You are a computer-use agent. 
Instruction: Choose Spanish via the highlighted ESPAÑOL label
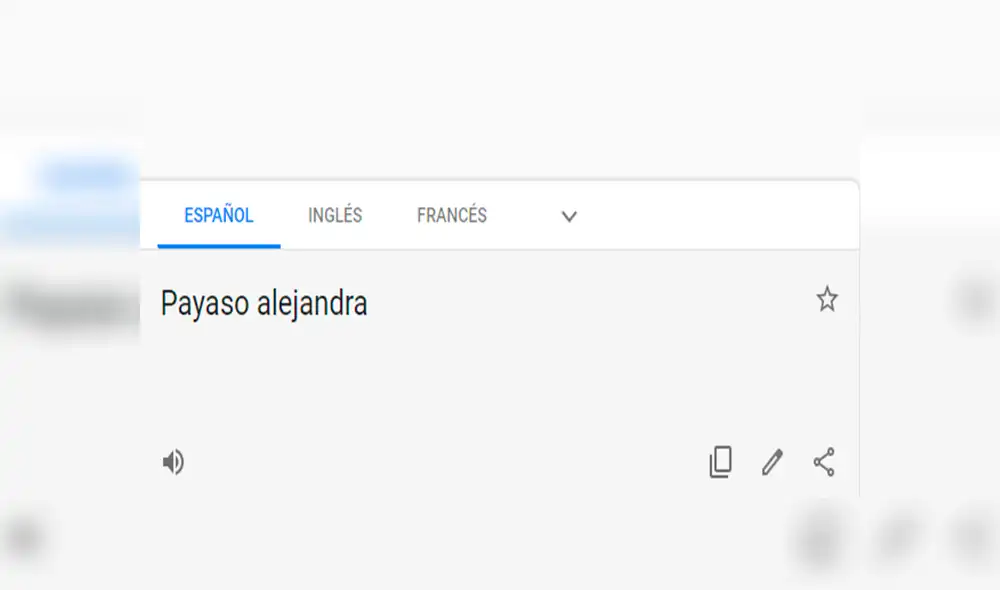point(219,215)
